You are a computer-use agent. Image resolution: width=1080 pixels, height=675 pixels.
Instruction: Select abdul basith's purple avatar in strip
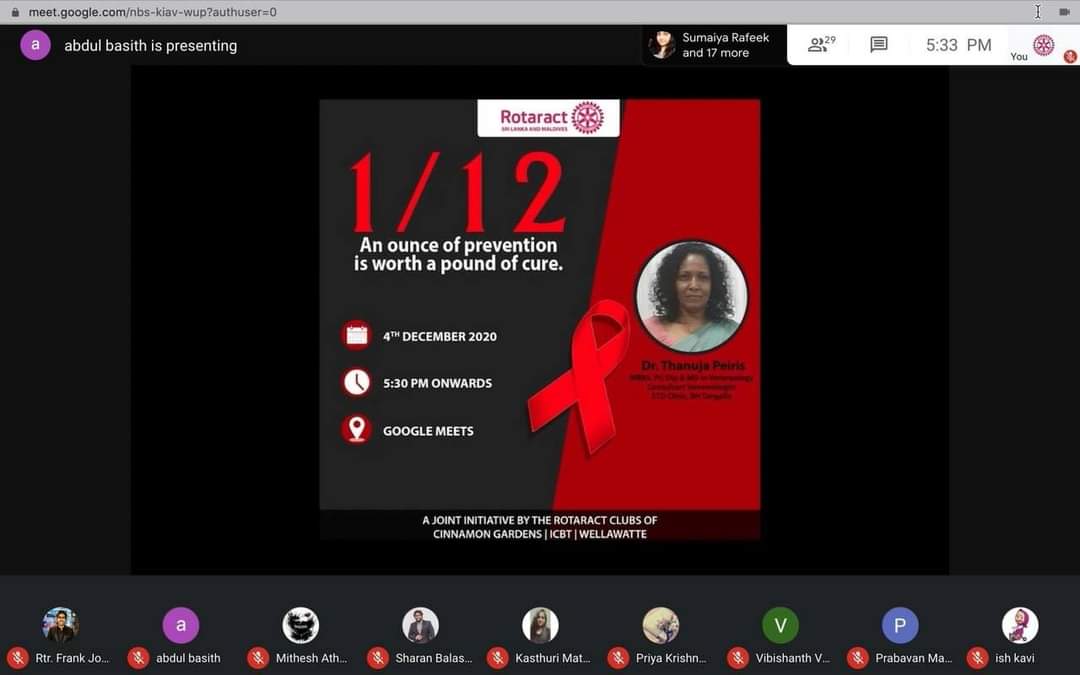pos(180,625)
